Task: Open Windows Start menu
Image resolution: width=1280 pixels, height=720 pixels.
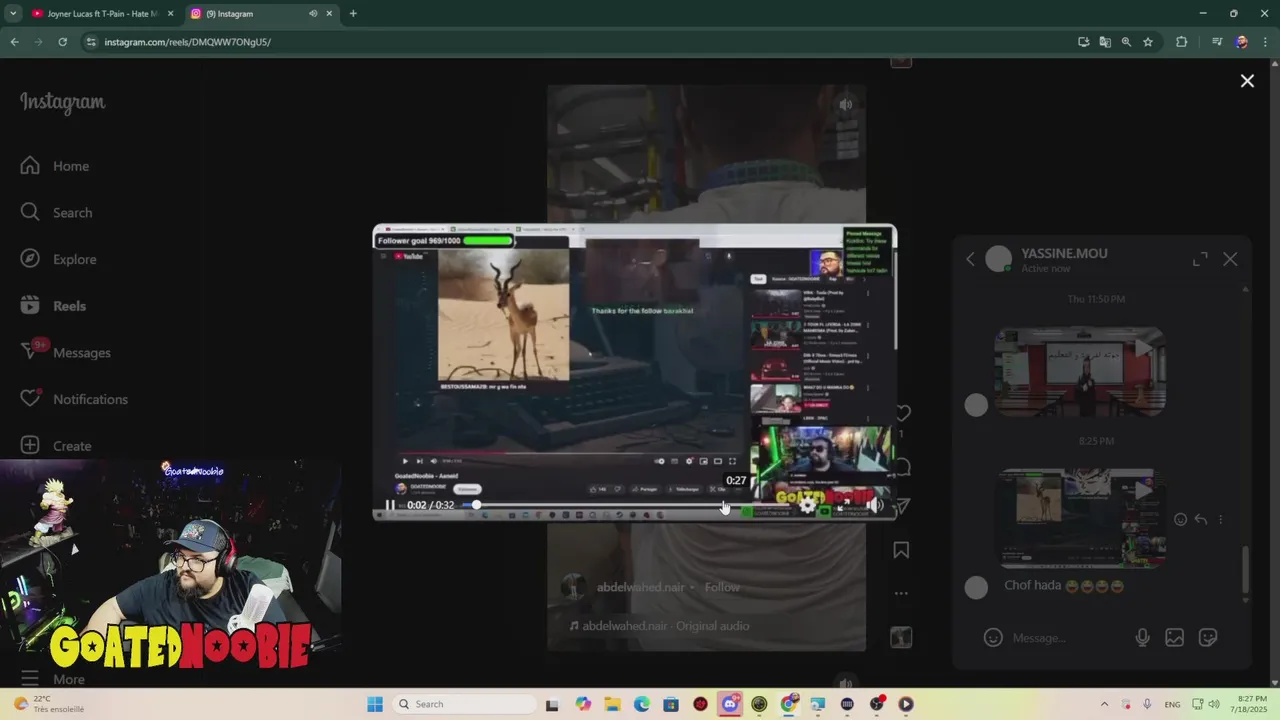Action: 375,704
